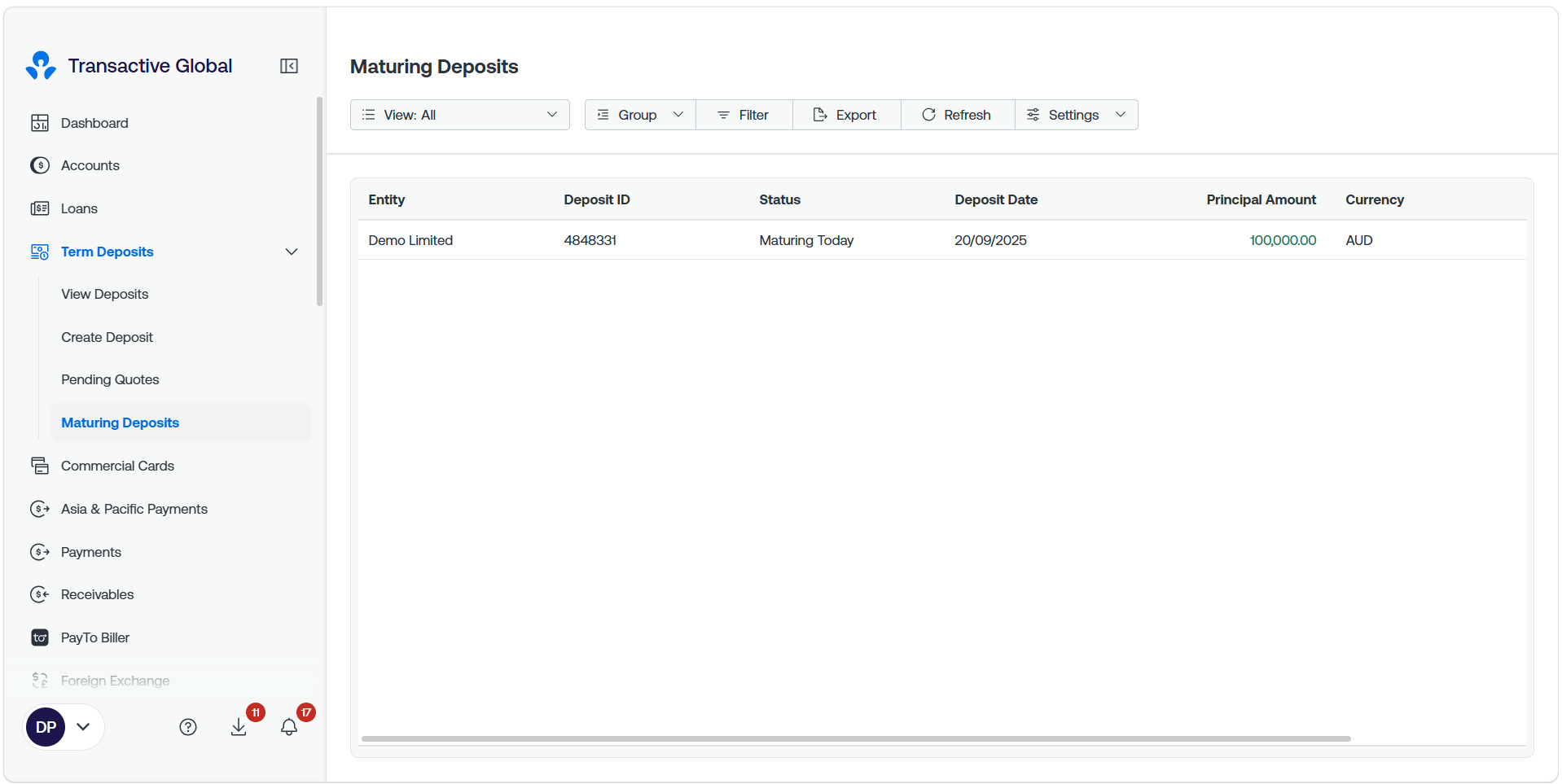Sort by Currency column header
Image resolution: width=1562 pixels, height=784 pixels.
(1374, 199)
